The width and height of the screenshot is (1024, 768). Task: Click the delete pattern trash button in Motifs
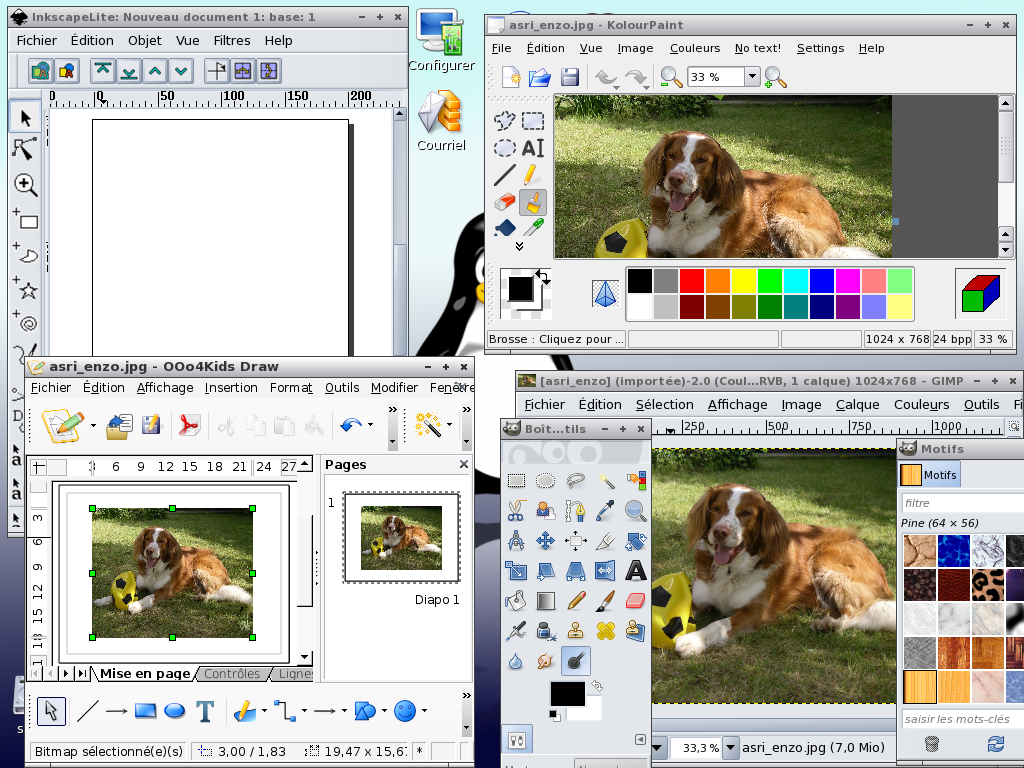point(932,743)
